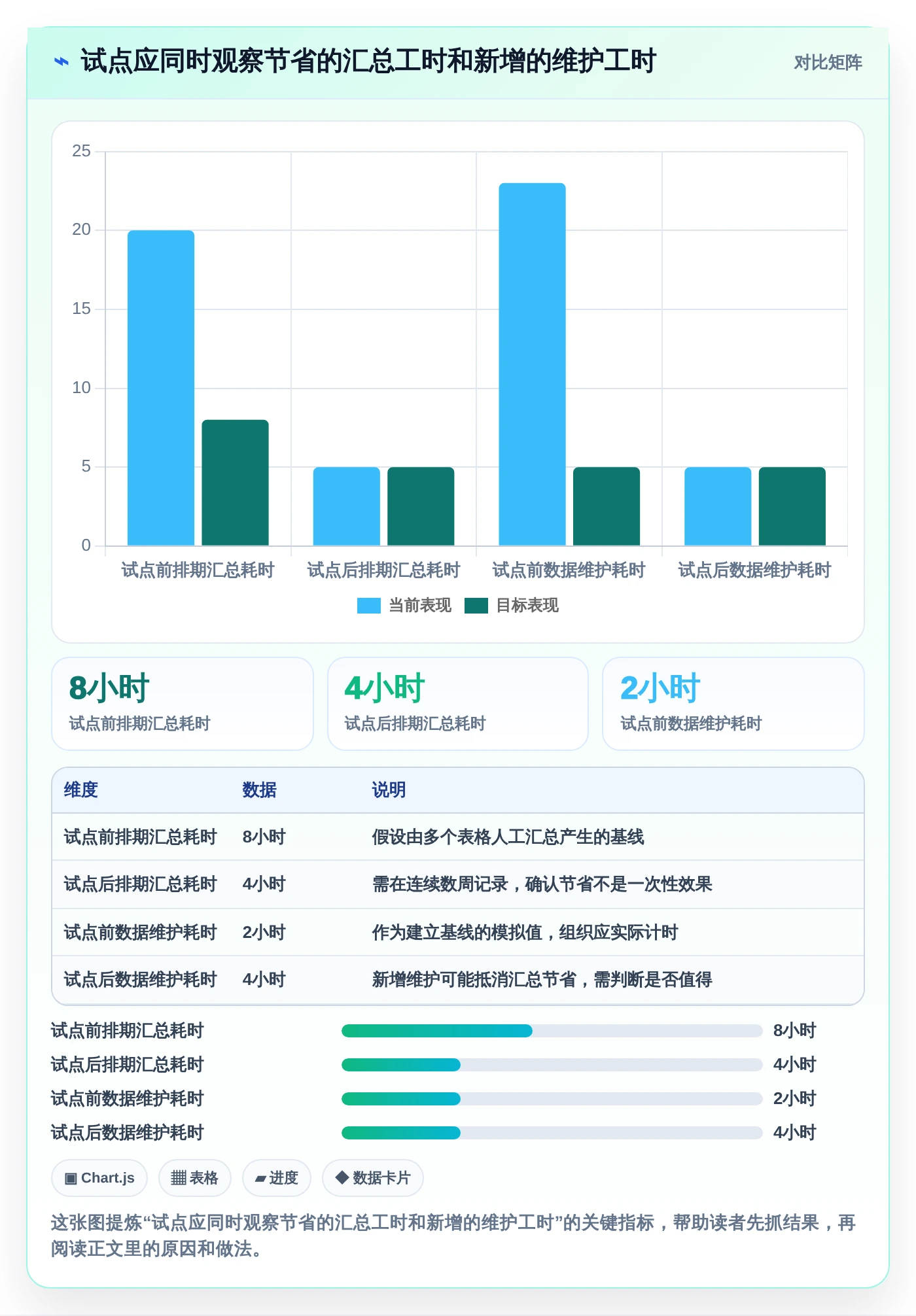Open the 4小时 data card
The width and height of the screenshot is (916, 1316).
[458, 704]
